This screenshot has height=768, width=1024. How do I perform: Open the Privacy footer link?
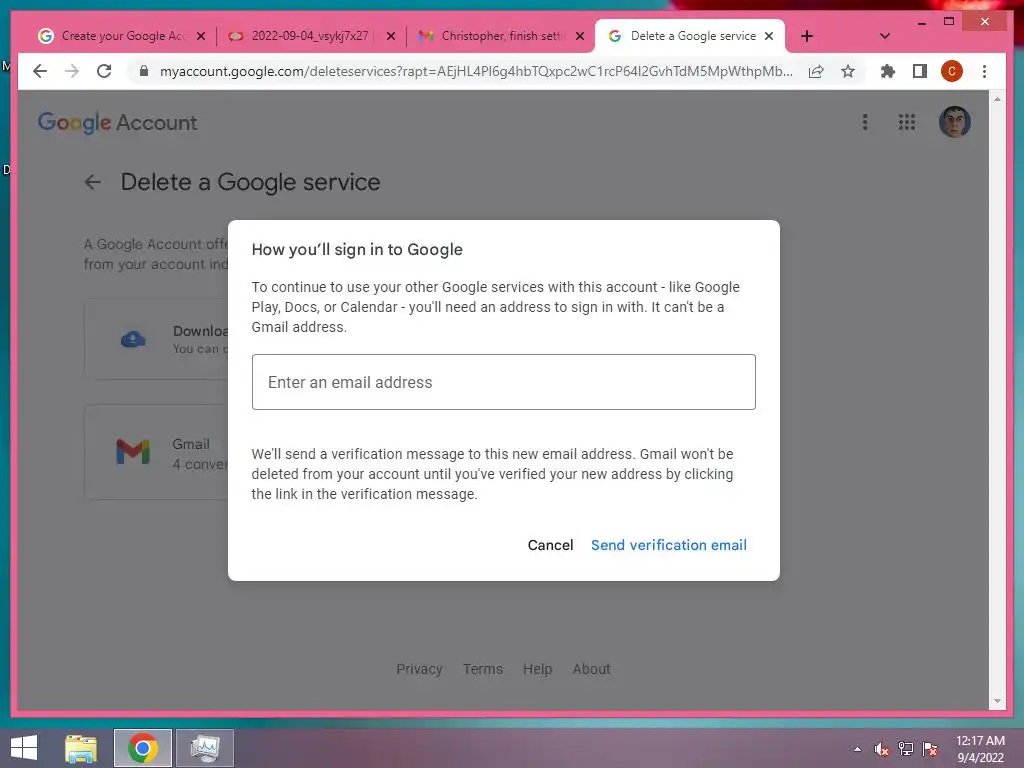coord(419,669)
